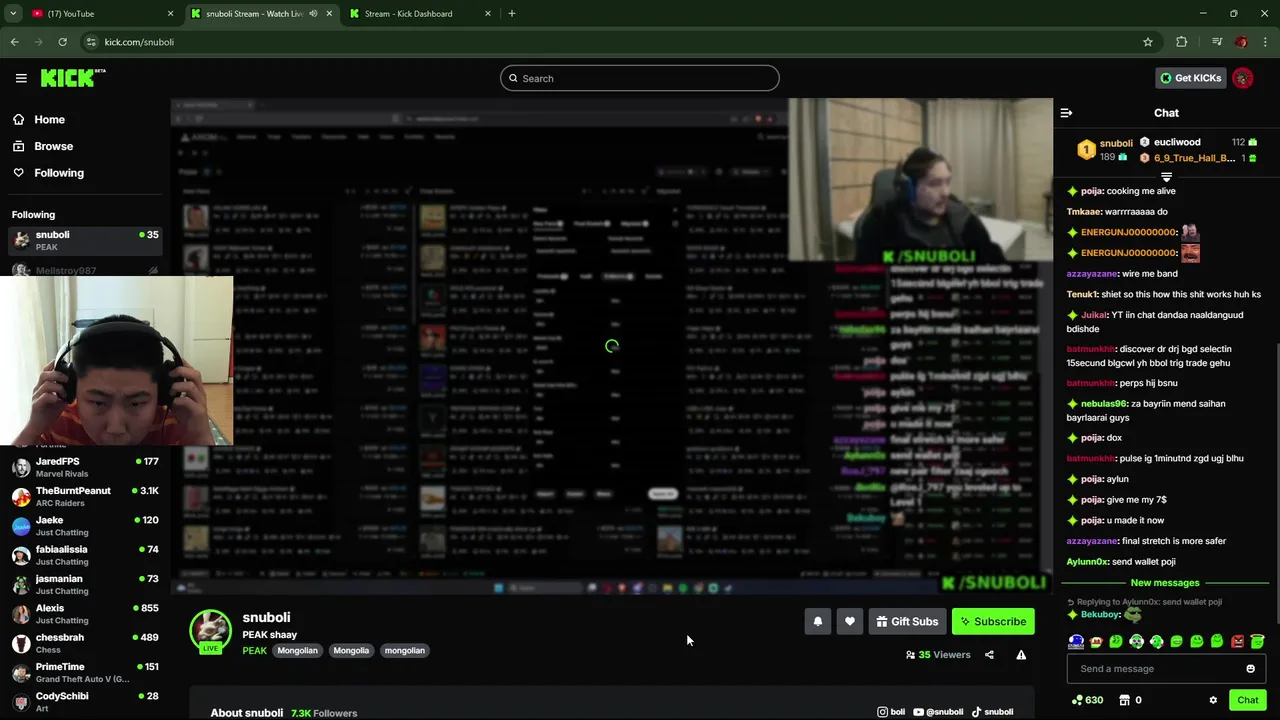Open the hamburger sidebar menu
Viewport: 1280px width, 720px height.
(21, 78)
